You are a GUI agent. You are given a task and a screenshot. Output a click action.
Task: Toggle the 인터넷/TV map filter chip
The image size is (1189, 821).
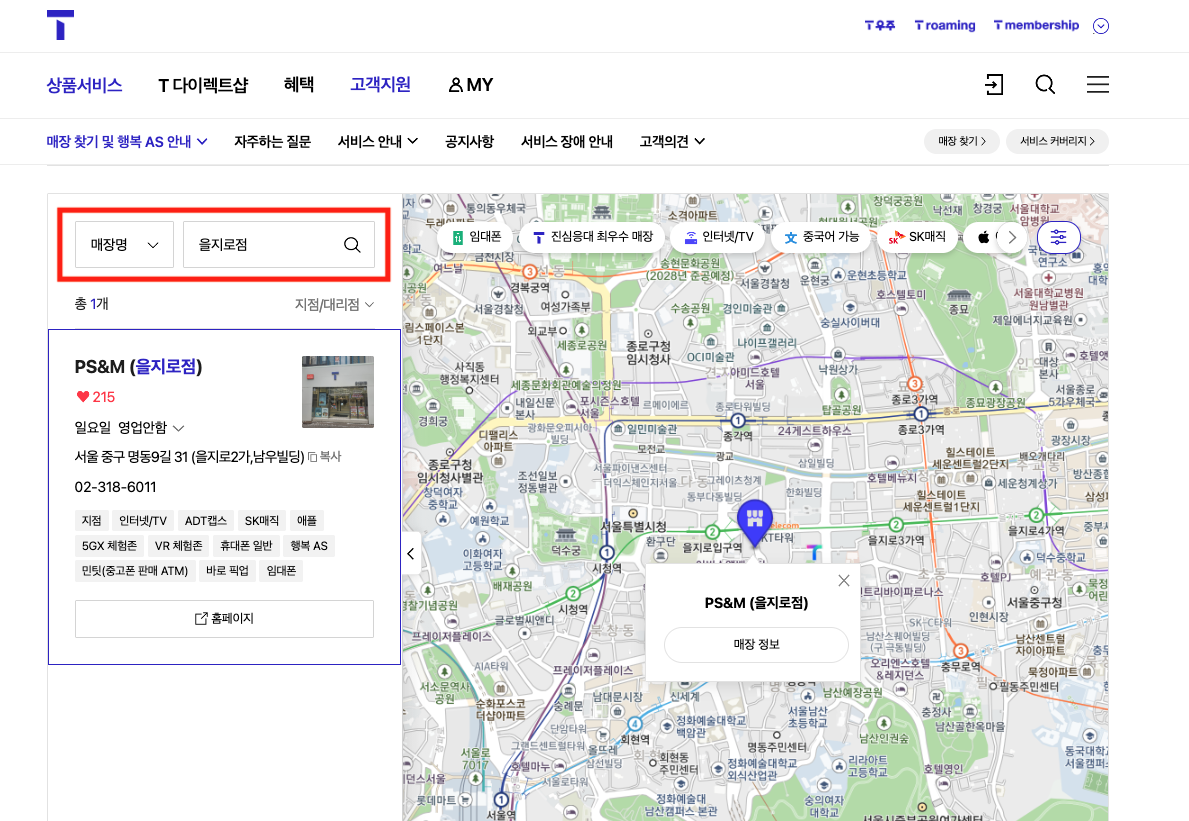(x=718, y=237)
